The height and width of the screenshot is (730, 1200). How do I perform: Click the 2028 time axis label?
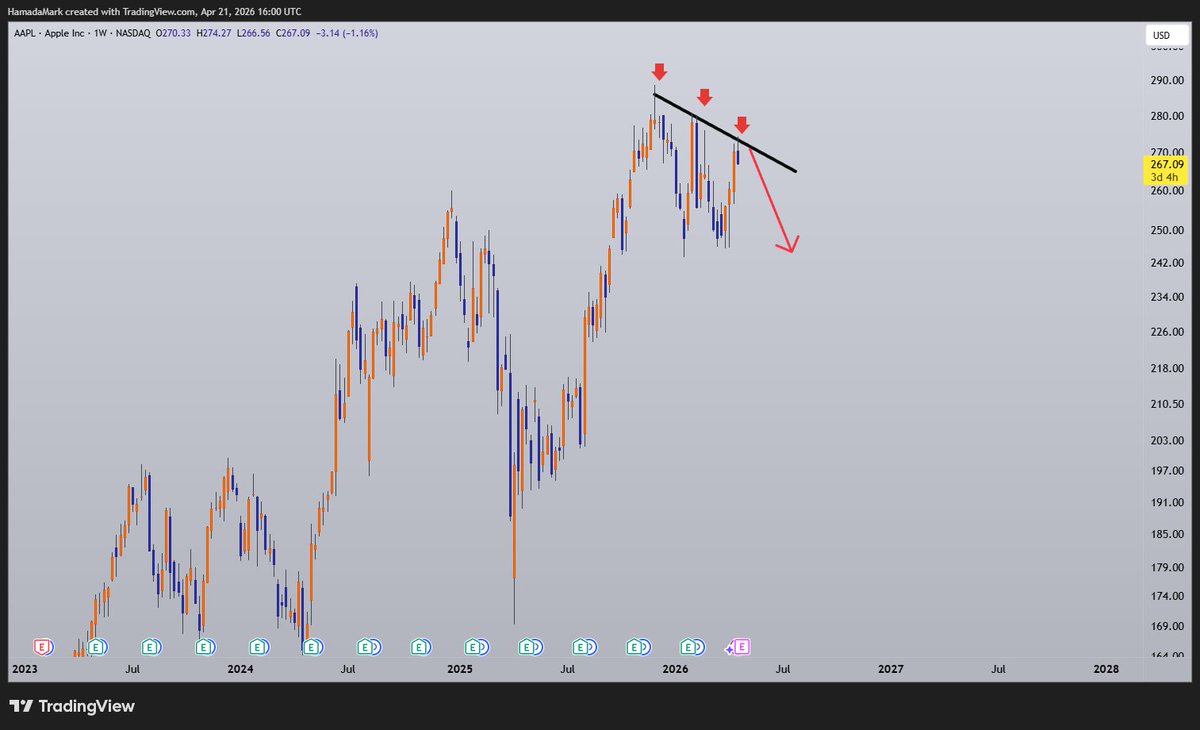(1107, 669)
